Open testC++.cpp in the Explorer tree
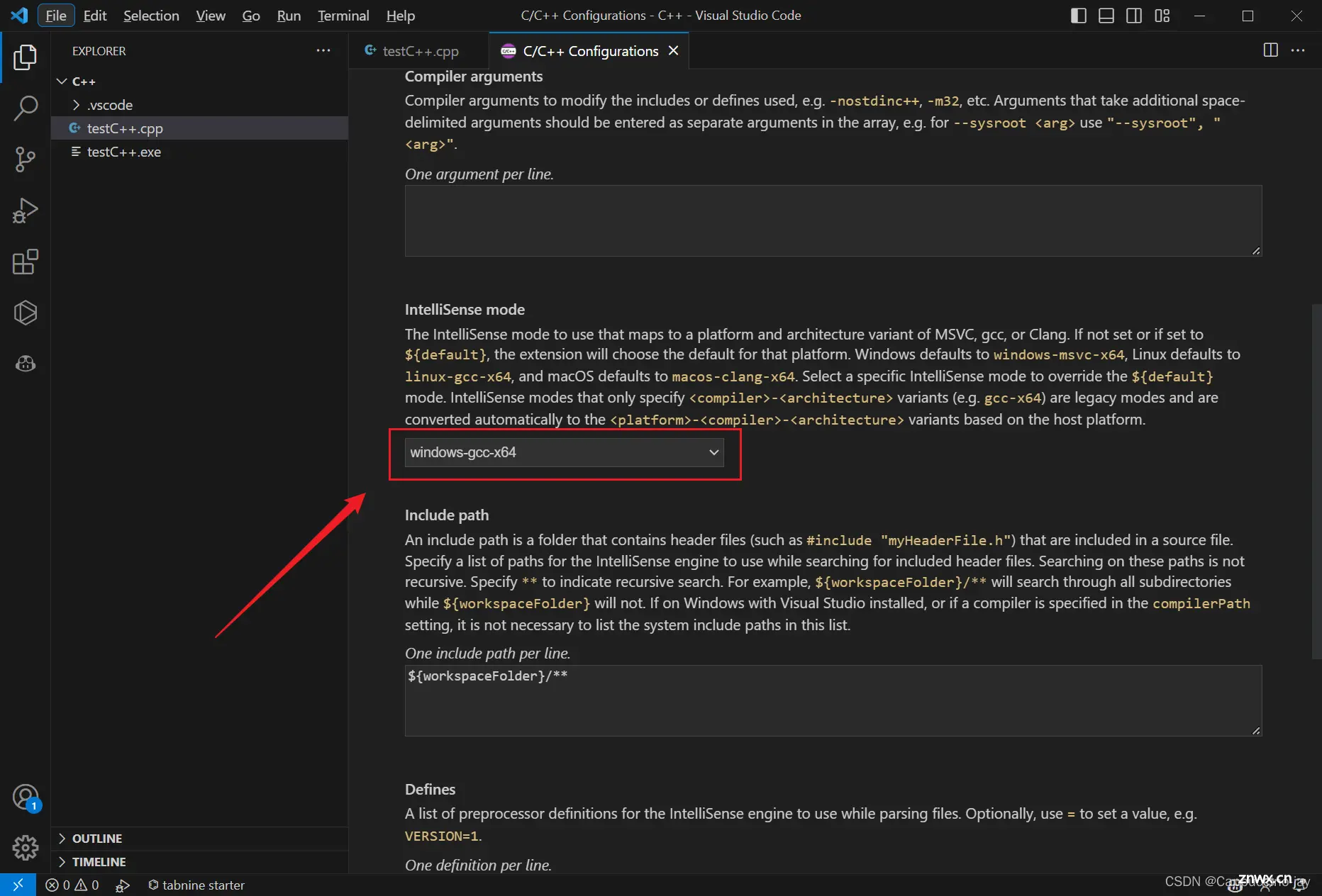This screenshot has height=896, width=1322. [199, 128]
